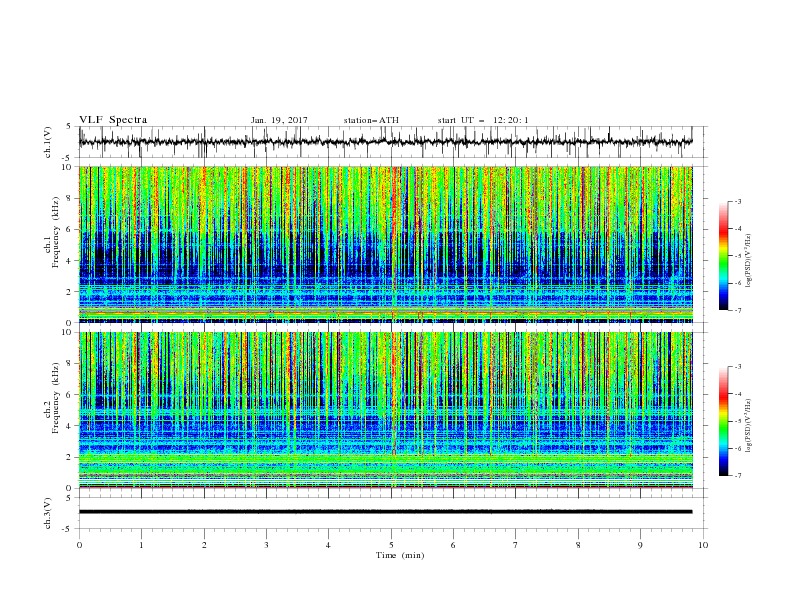Click the 7 minute tick label on the time axis

pyautogui.click(x=516, y=545)
